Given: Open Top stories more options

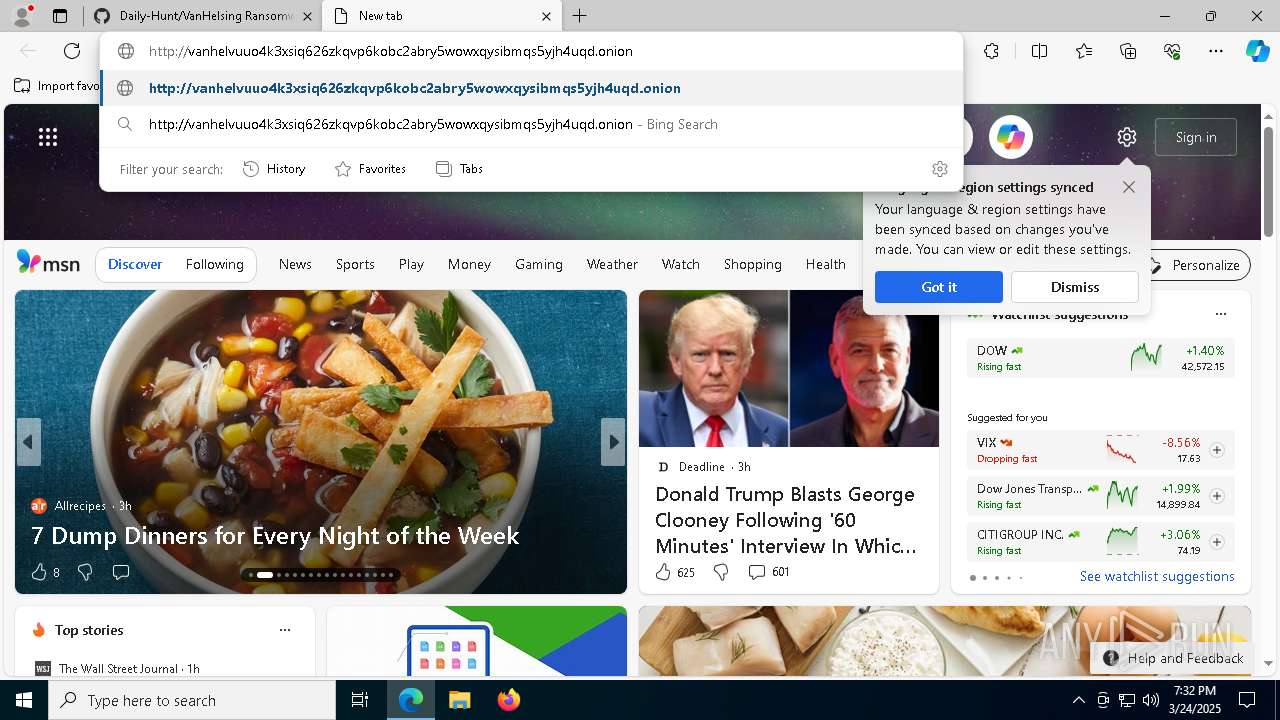Looking at the screenshot, I should click(x=285, y=630).
